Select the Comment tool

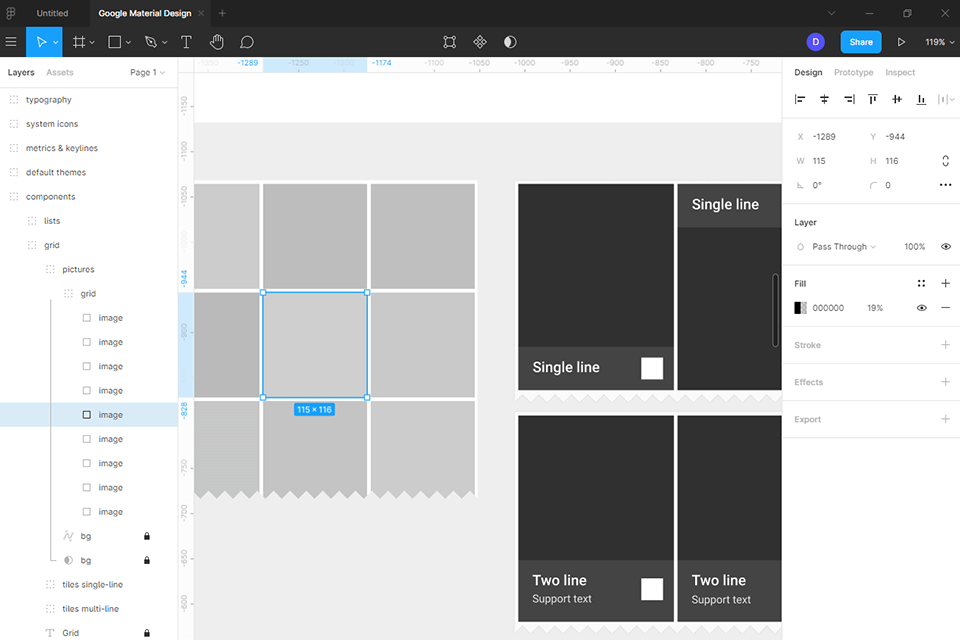click(247, 42)
